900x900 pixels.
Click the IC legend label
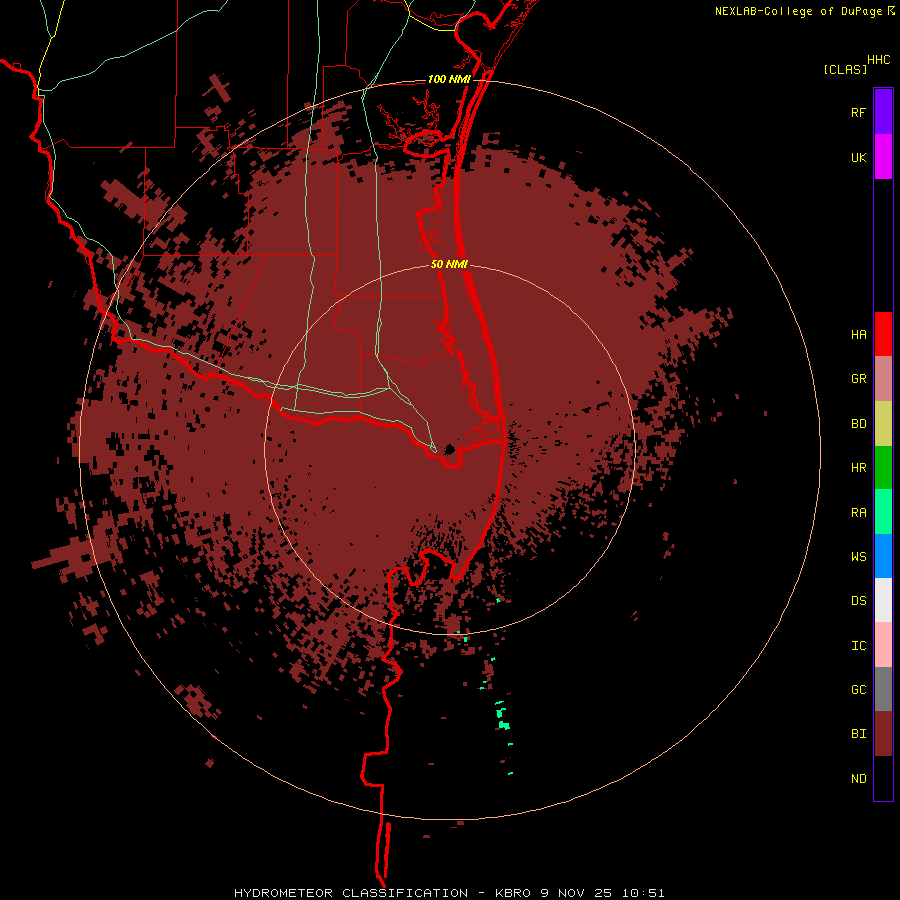pos(858,646)
